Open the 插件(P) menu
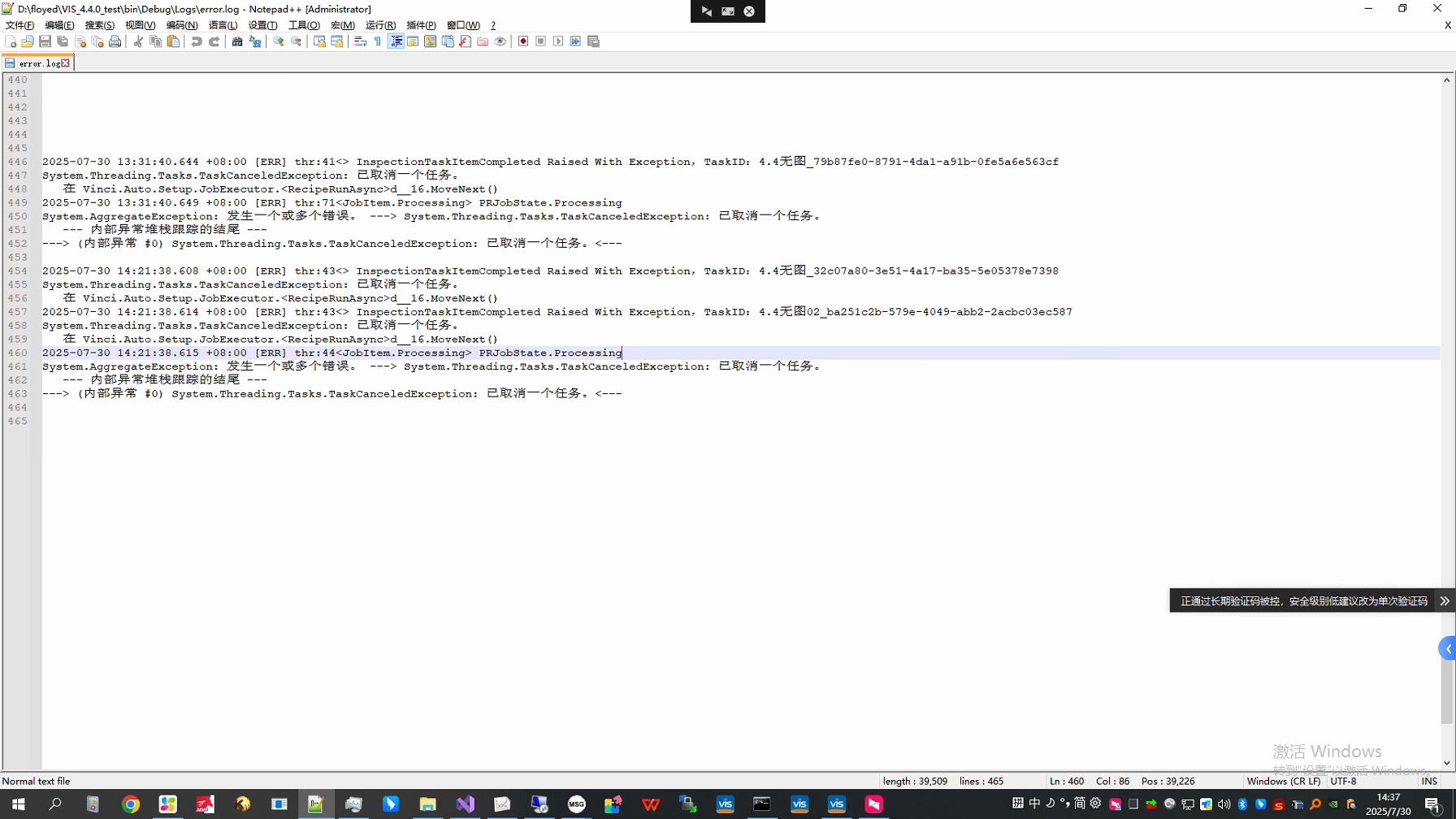The image size is (1456, 819). (421, 25)
